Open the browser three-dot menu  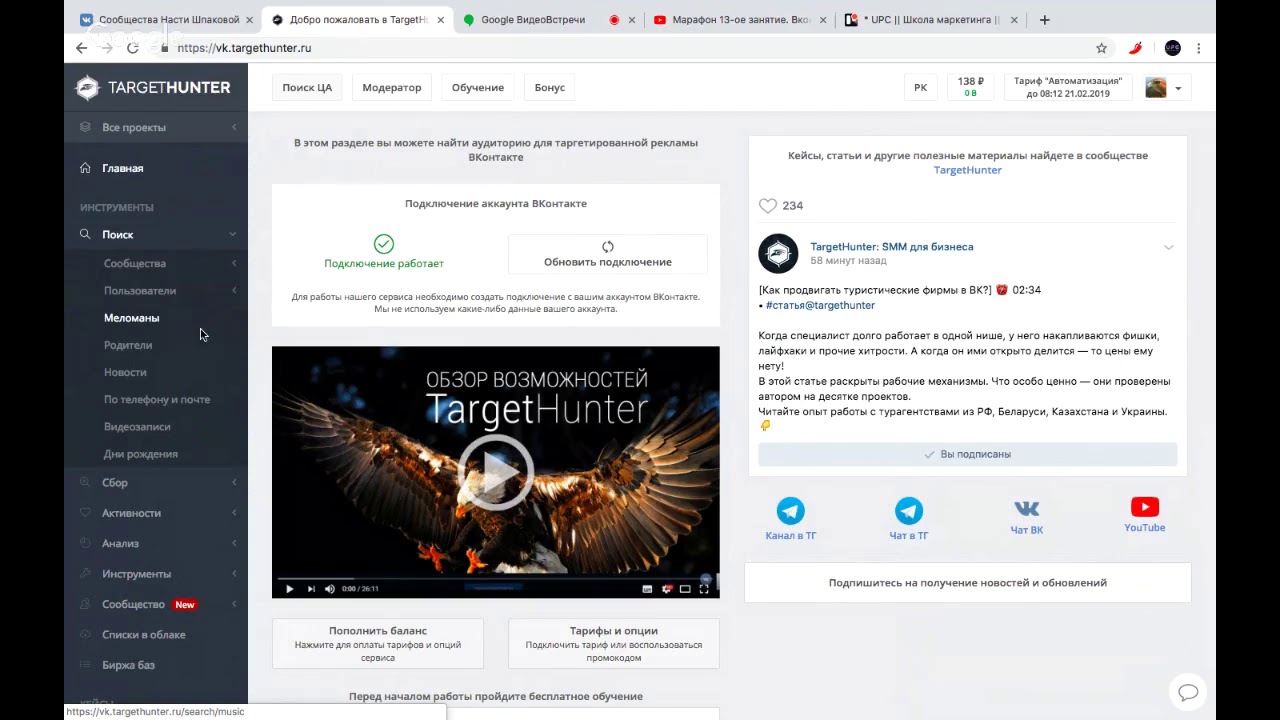(1198, 48)
